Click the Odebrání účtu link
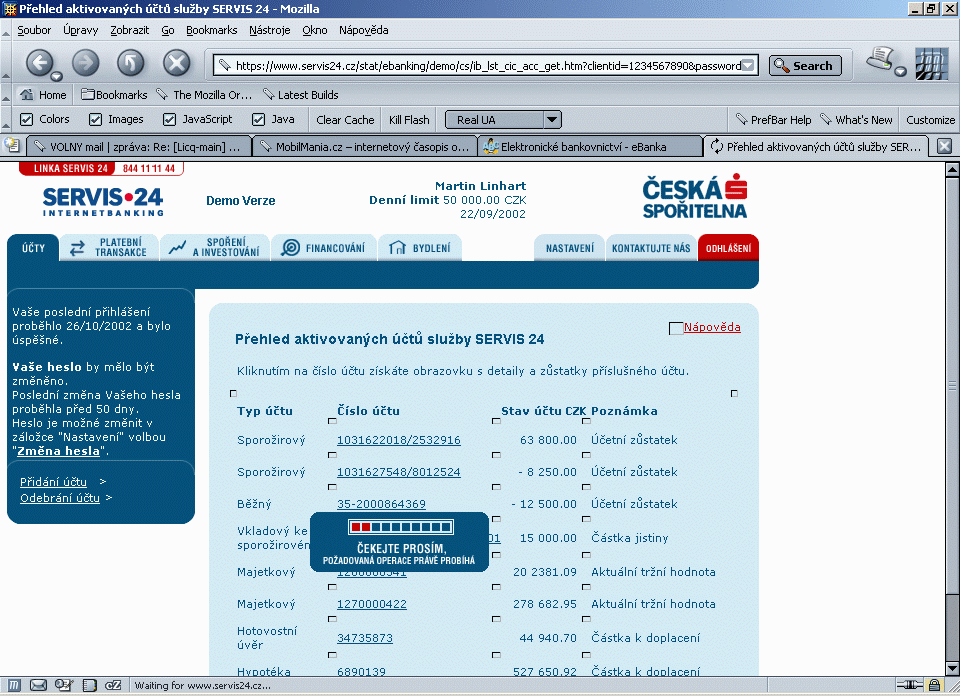The image size is (960, 696). (59, 498)
